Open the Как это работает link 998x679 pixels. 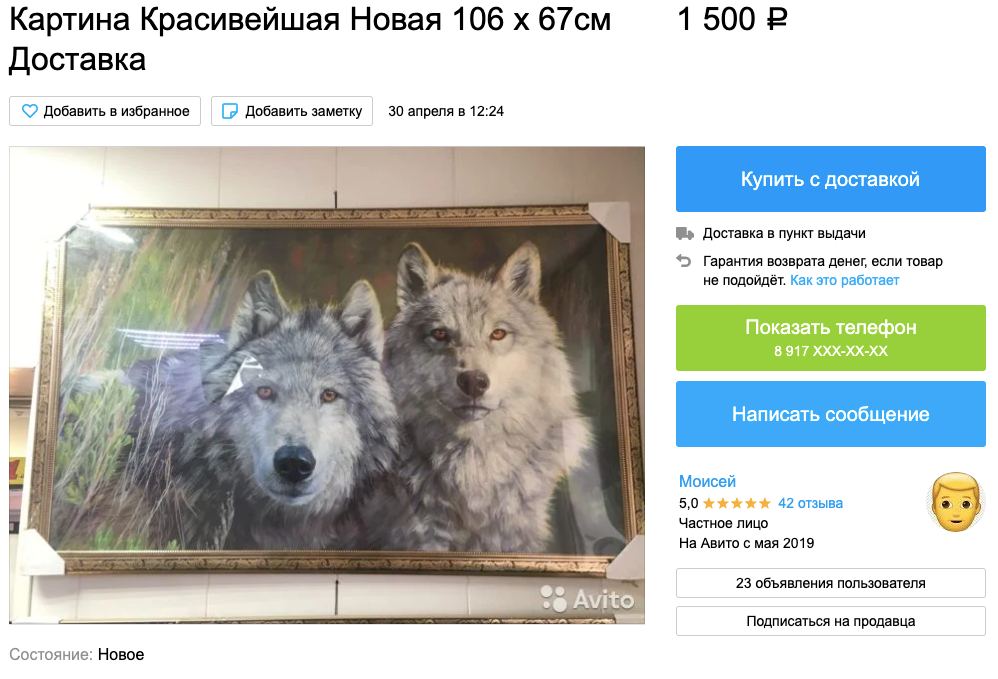point(845,280)
